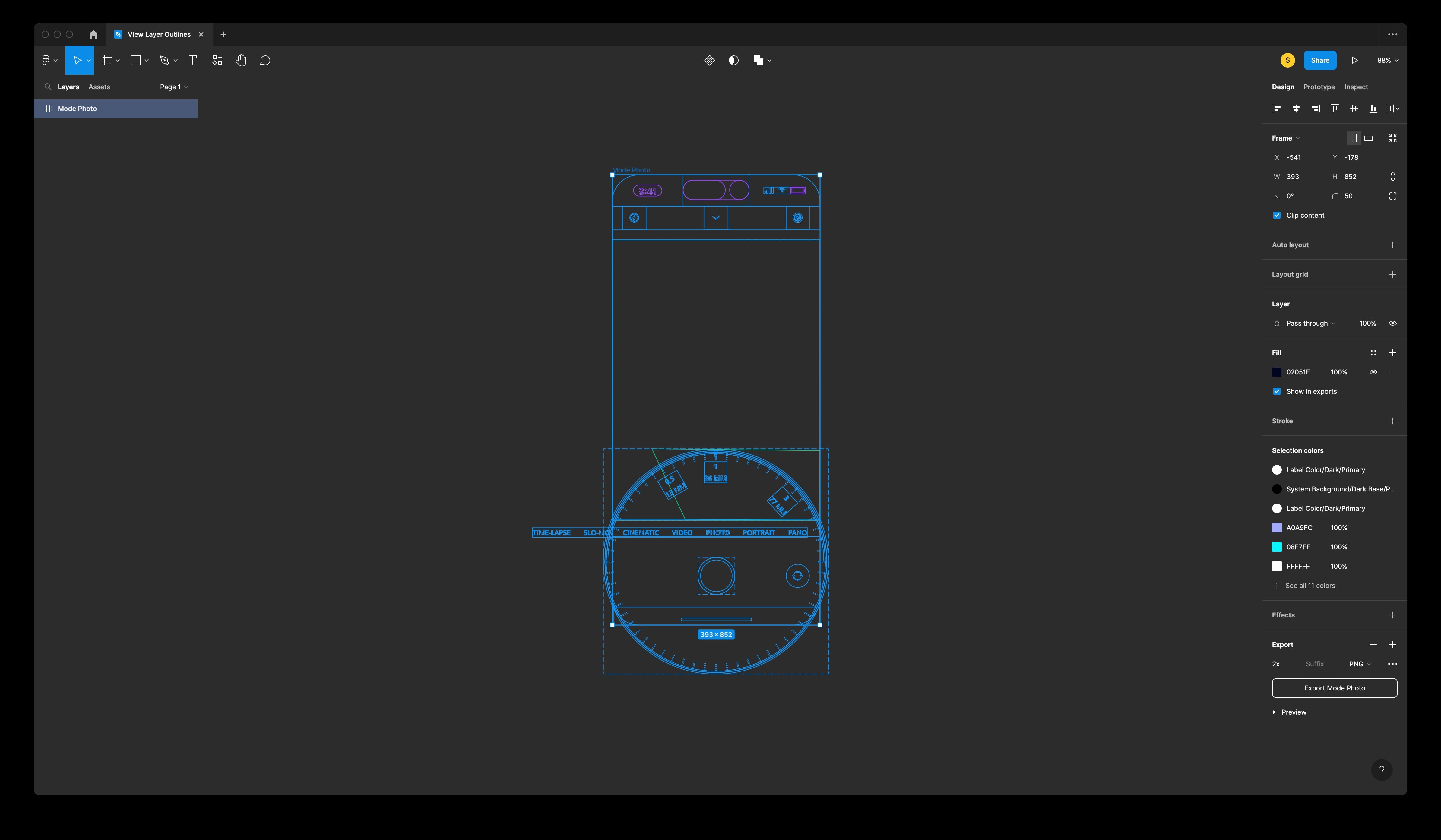Open a new tab with plus
Viewport: 1441px width, 840px height.
click(223, 34)
